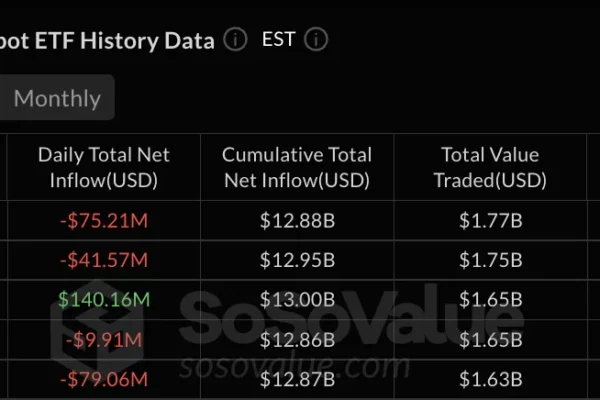Switch to the Monthly tab
The width and height of the screenshot is (600, 400).
[57, 98]
